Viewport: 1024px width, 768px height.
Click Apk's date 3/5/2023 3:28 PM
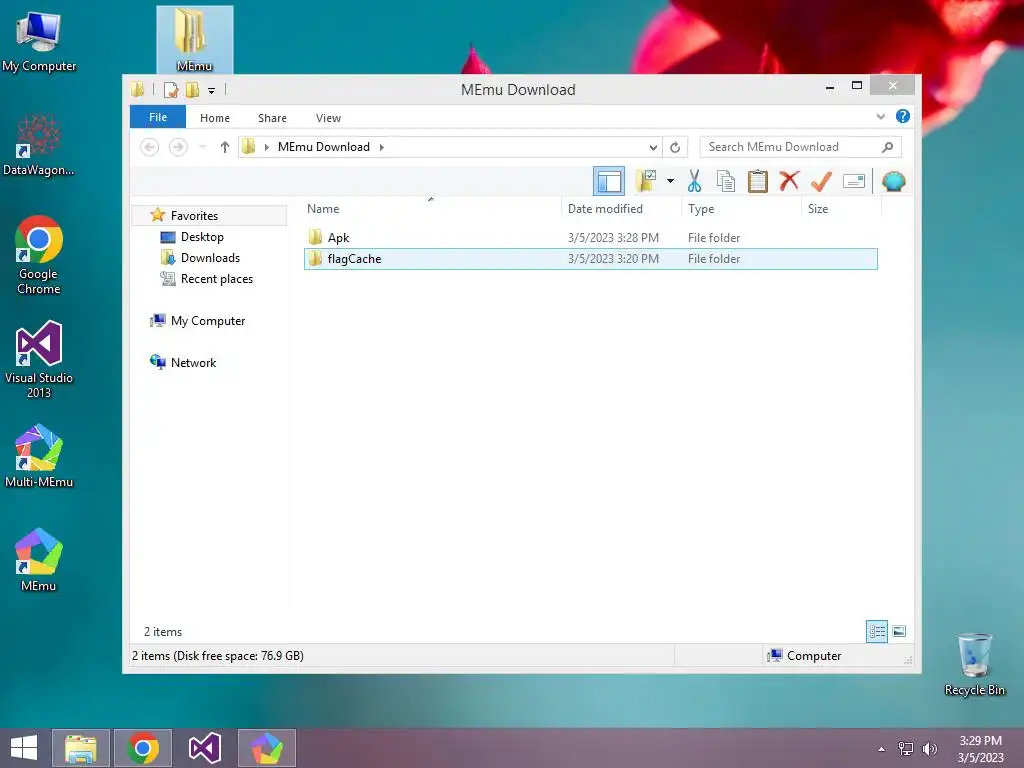pyautogui.click(x=613, y=238)
